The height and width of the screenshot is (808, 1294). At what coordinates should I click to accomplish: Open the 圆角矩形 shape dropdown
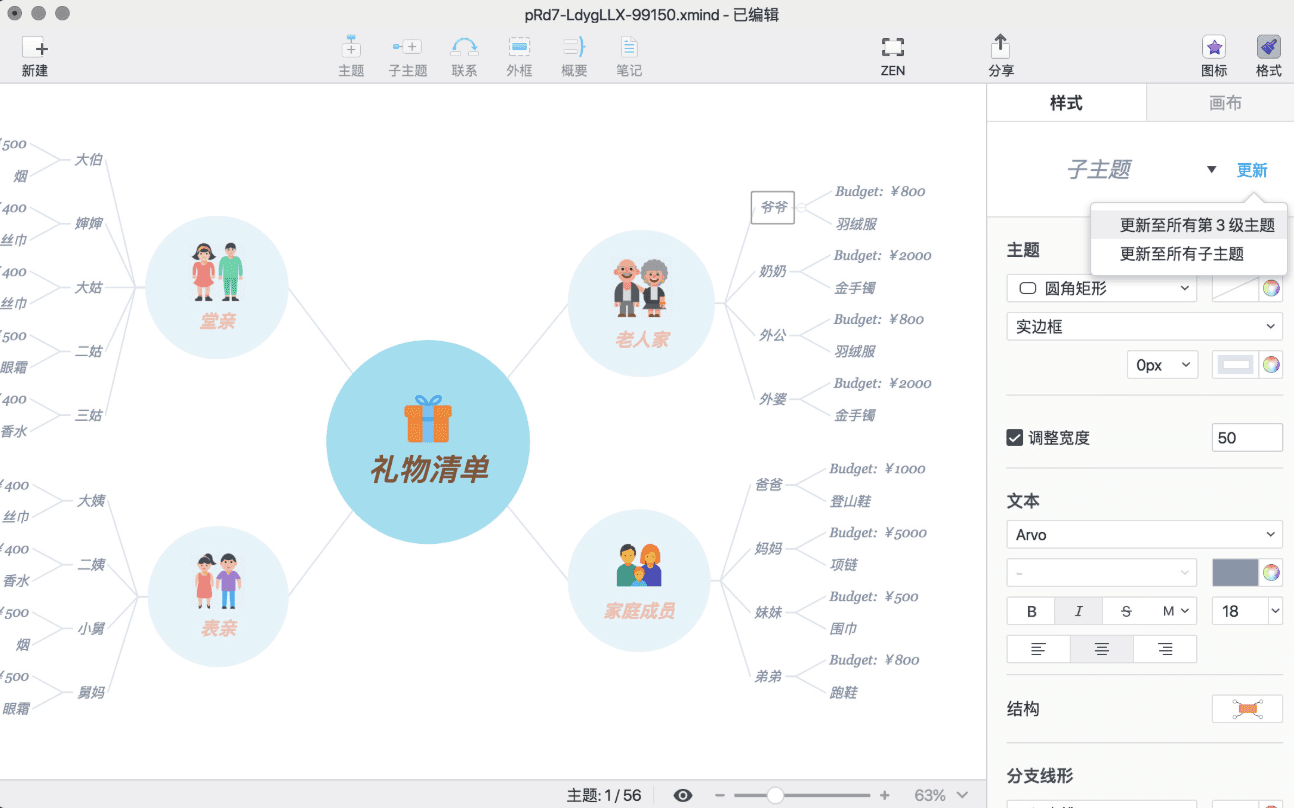tap(1101, 288)
